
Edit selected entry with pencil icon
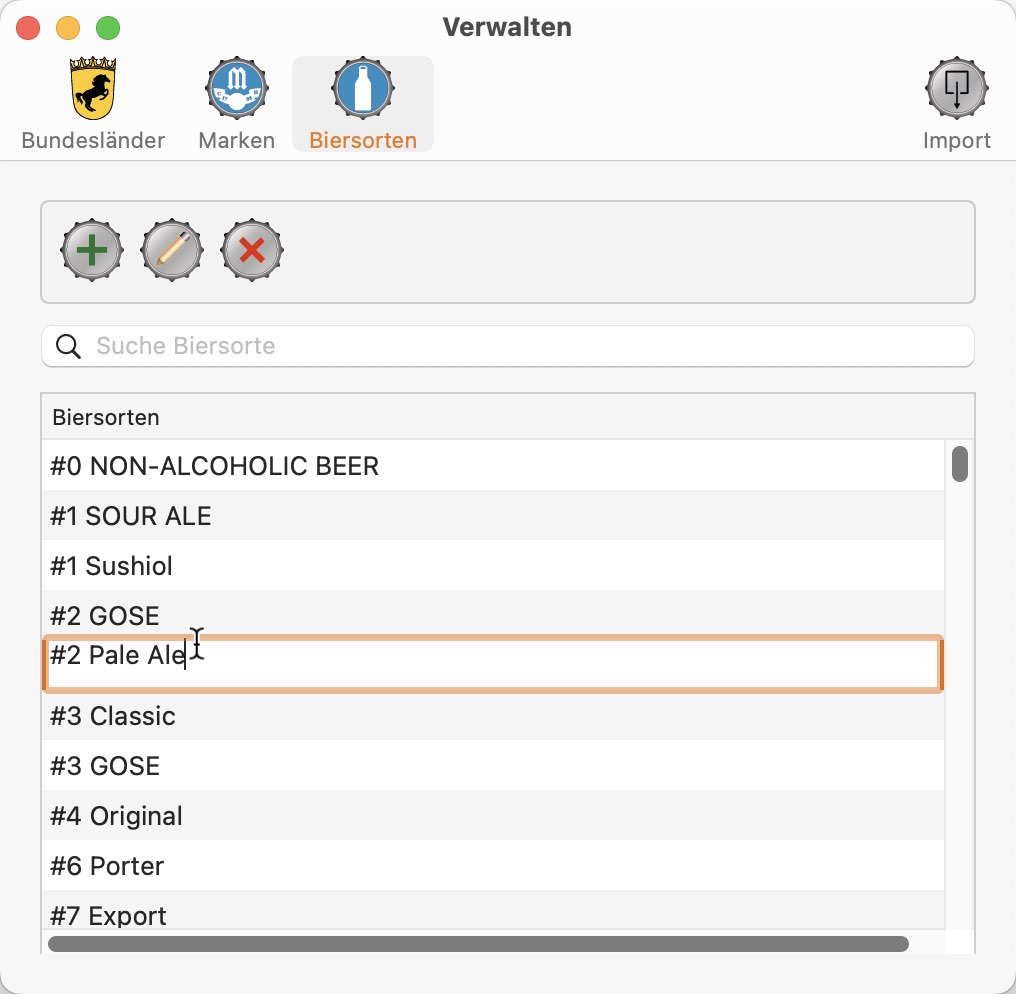(172, 249)
